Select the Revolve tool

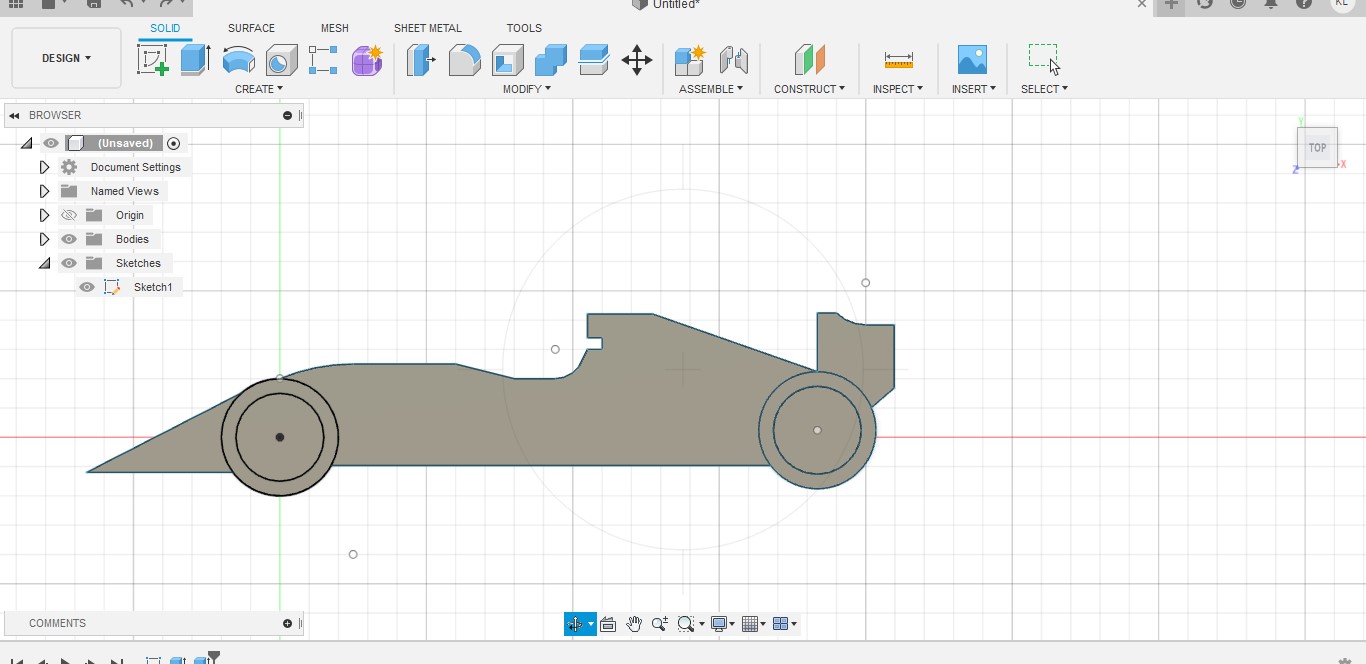pyautogui.click(x=238, y=60)
